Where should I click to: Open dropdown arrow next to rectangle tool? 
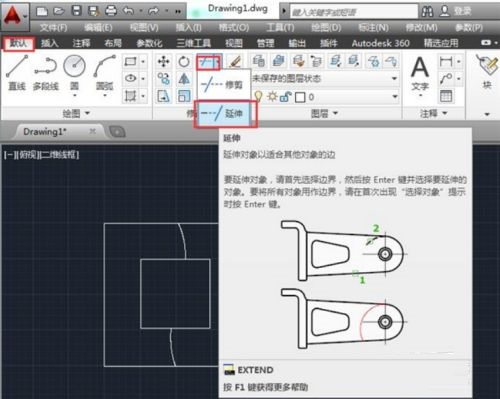click(x=143, y=62)
